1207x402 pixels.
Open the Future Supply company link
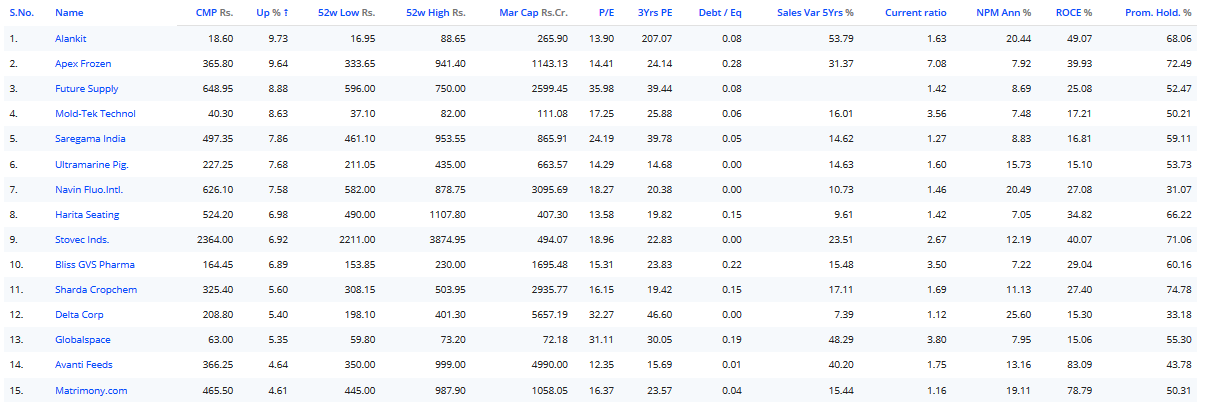click(x=87, y=89)
